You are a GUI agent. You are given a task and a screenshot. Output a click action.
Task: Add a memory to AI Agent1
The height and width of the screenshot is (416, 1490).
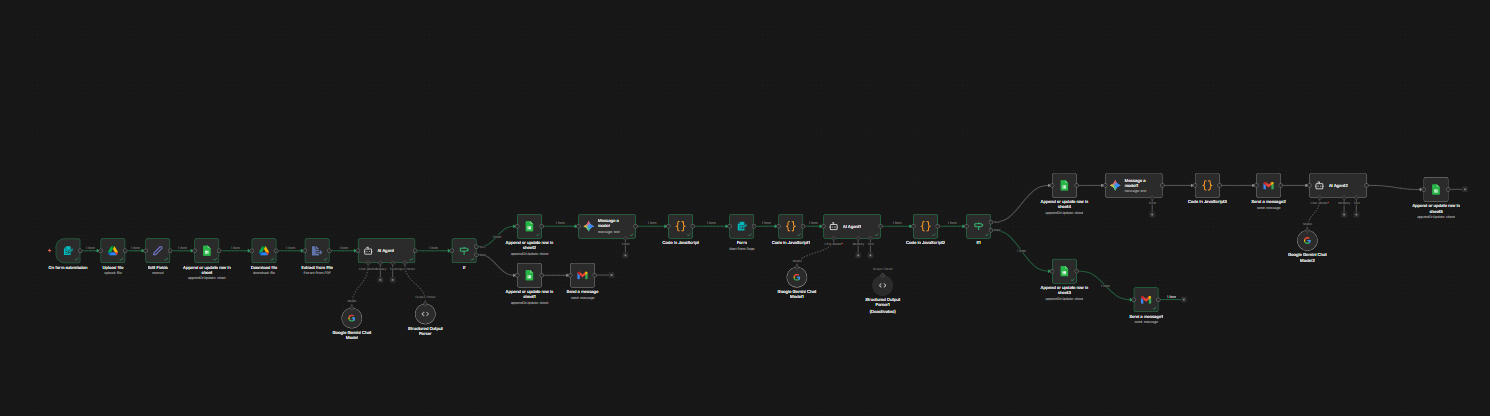858,255
